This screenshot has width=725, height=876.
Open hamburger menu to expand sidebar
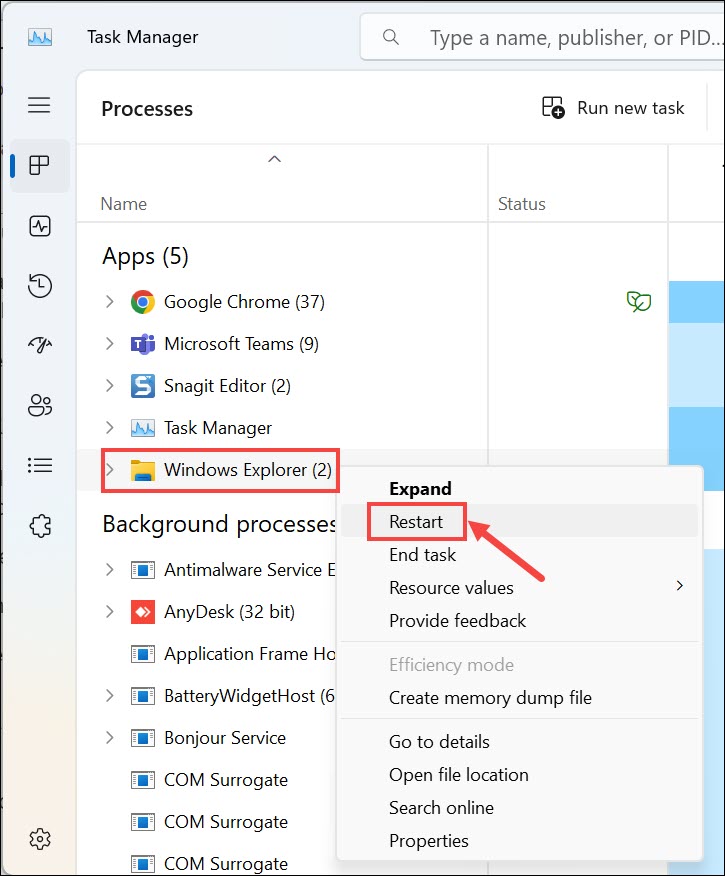point(39,104)
